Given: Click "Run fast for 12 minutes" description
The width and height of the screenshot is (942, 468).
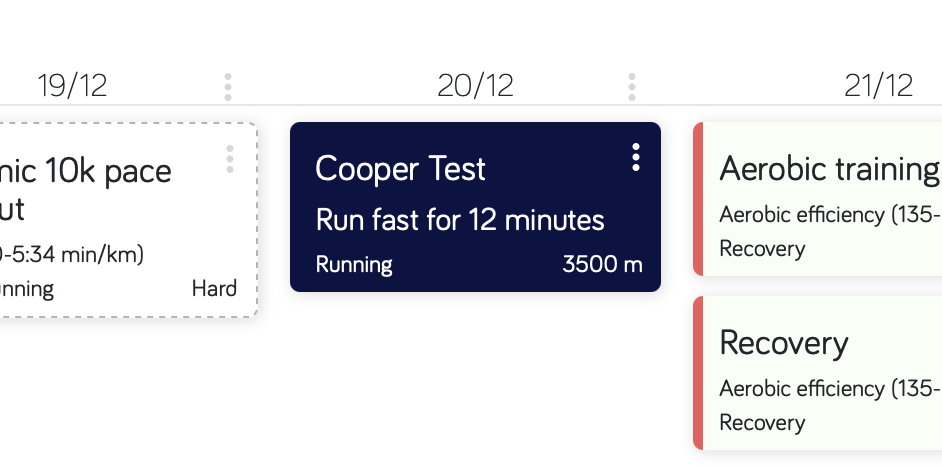Looking at the screenshot, I should coord(460,219).
